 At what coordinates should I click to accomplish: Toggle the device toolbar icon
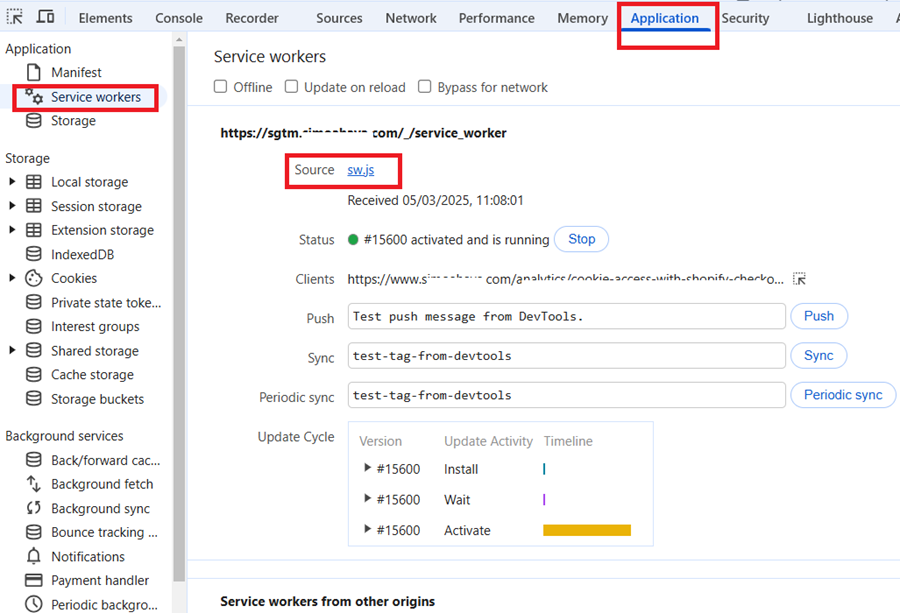(x=43, y=17)
